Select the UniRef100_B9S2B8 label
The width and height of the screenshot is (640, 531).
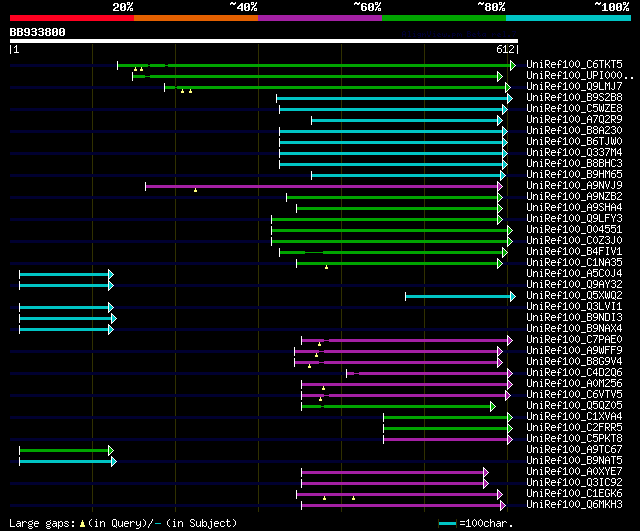574,98
